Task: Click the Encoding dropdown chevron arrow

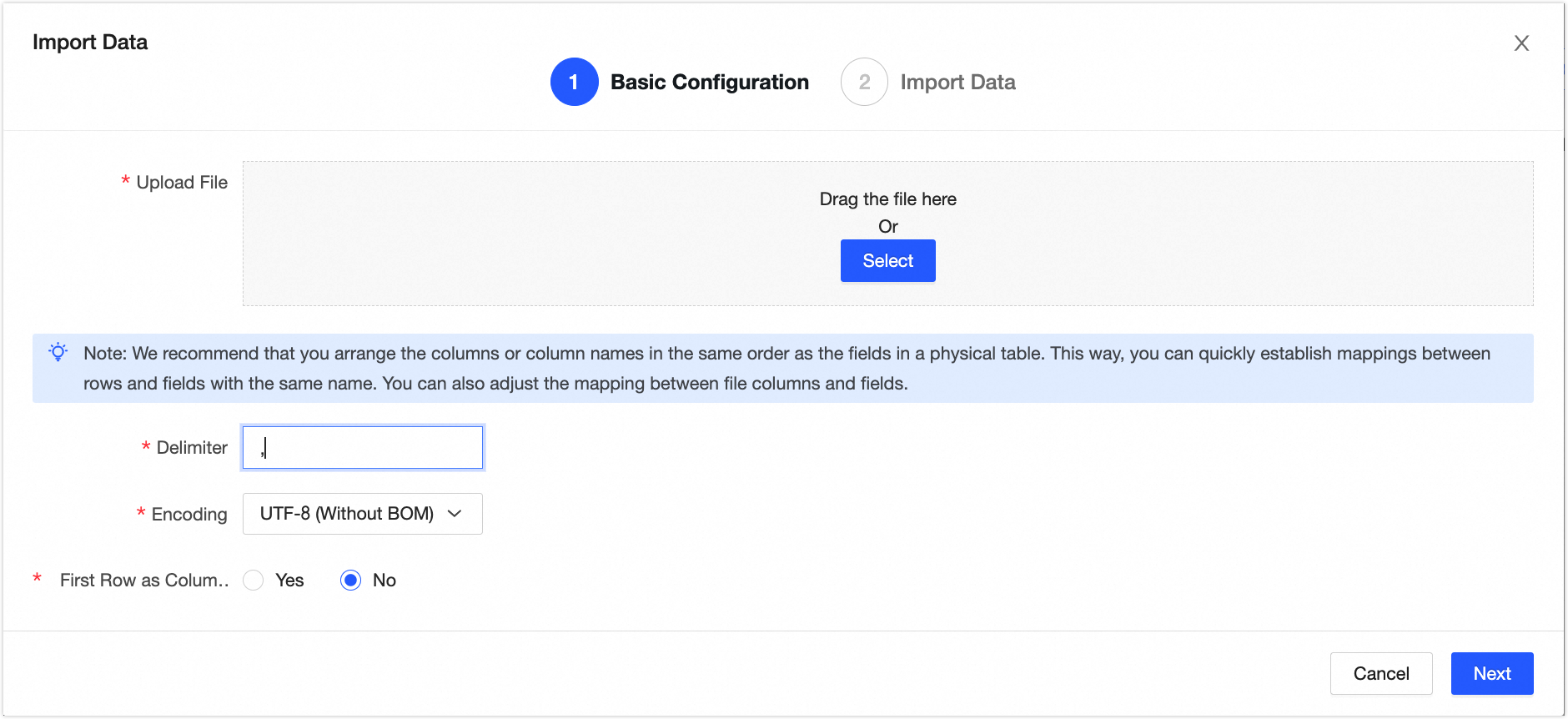Action: (x=455, y=514)
